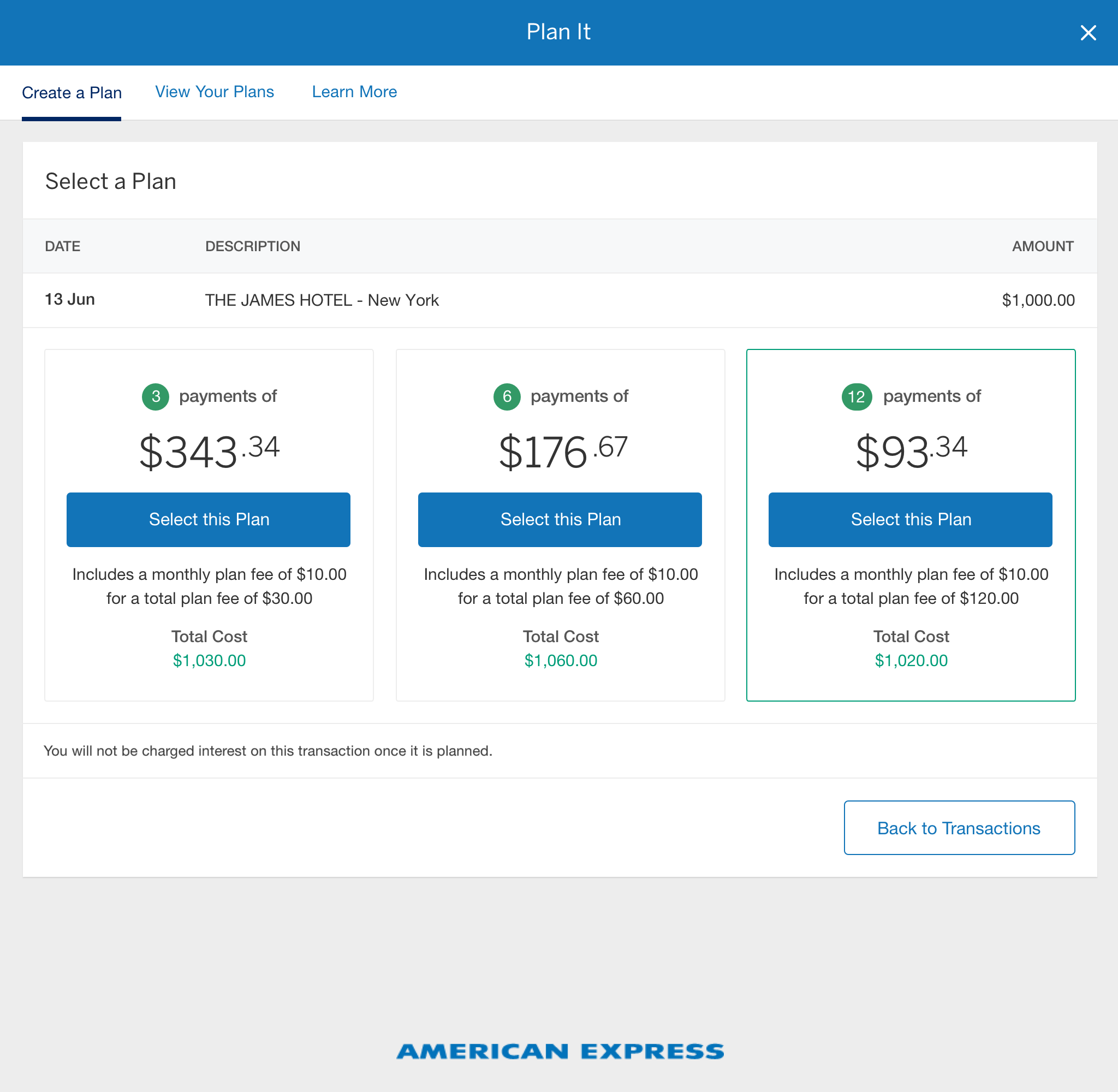Switch to the View Your Plans tab

point(215,92)
